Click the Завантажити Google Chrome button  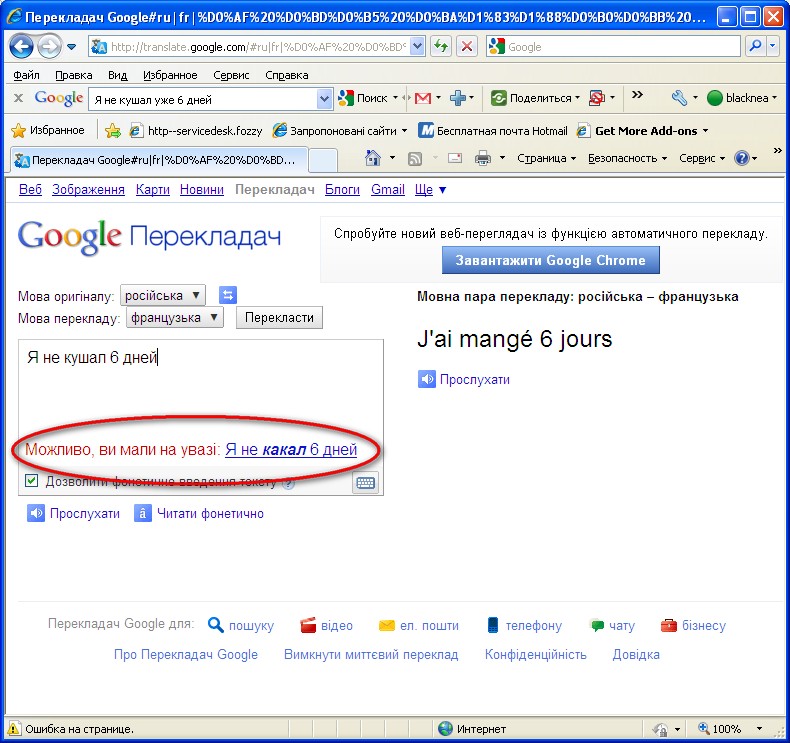click(550, 260)
